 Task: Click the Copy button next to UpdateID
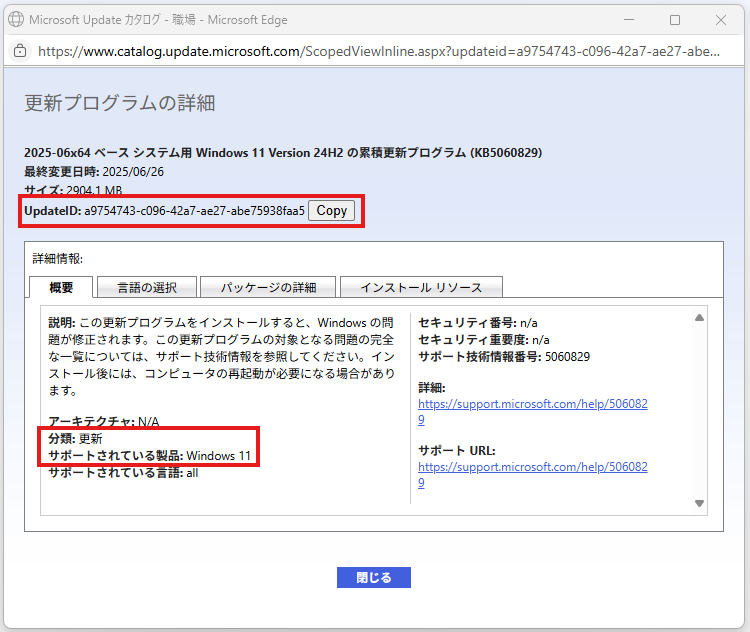(x=331, y=211)
